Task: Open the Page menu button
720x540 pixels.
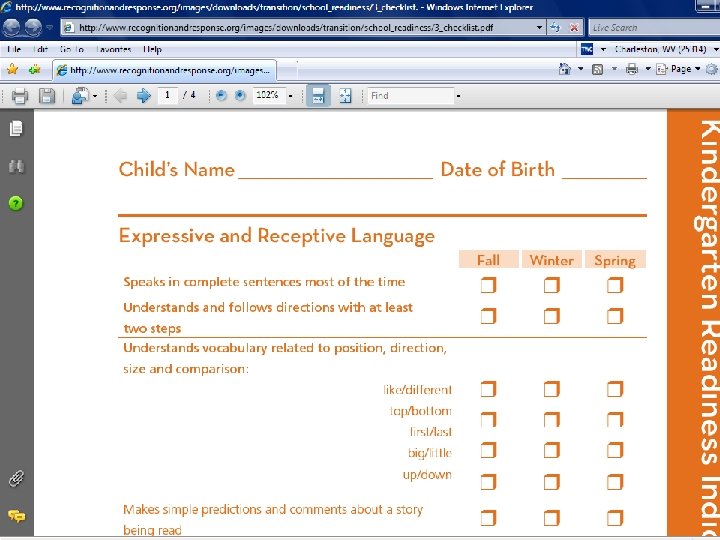Action: pyautogui.click(x=679, y=69)
